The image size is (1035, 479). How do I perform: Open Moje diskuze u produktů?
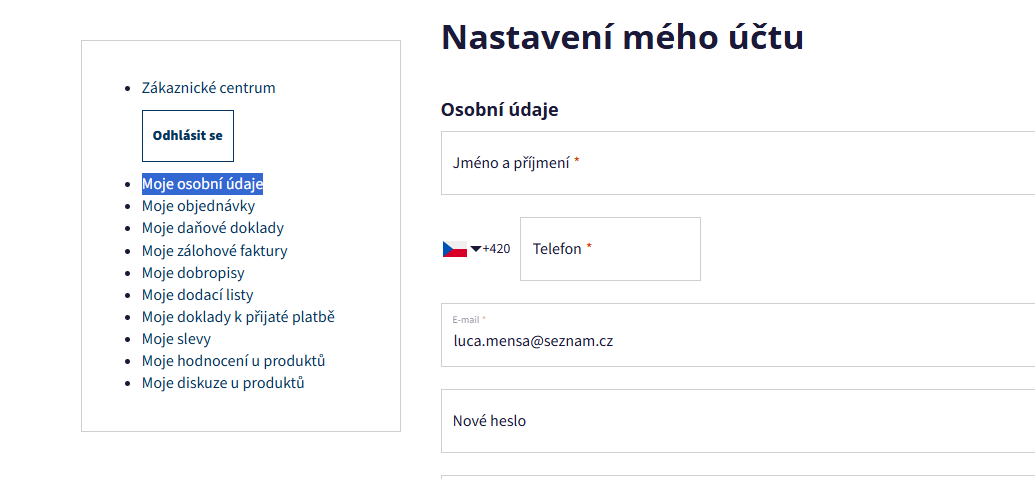pos(223,383)
